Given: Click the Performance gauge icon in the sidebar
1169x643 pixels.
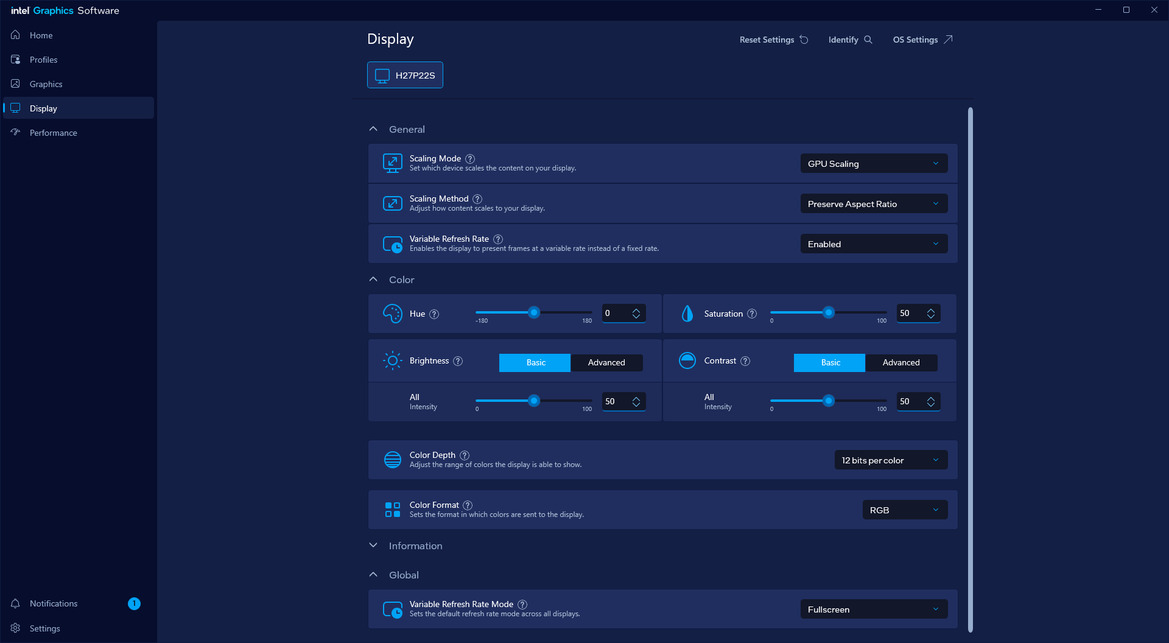Looking at the screenshot, I should (x=16, y=133).
